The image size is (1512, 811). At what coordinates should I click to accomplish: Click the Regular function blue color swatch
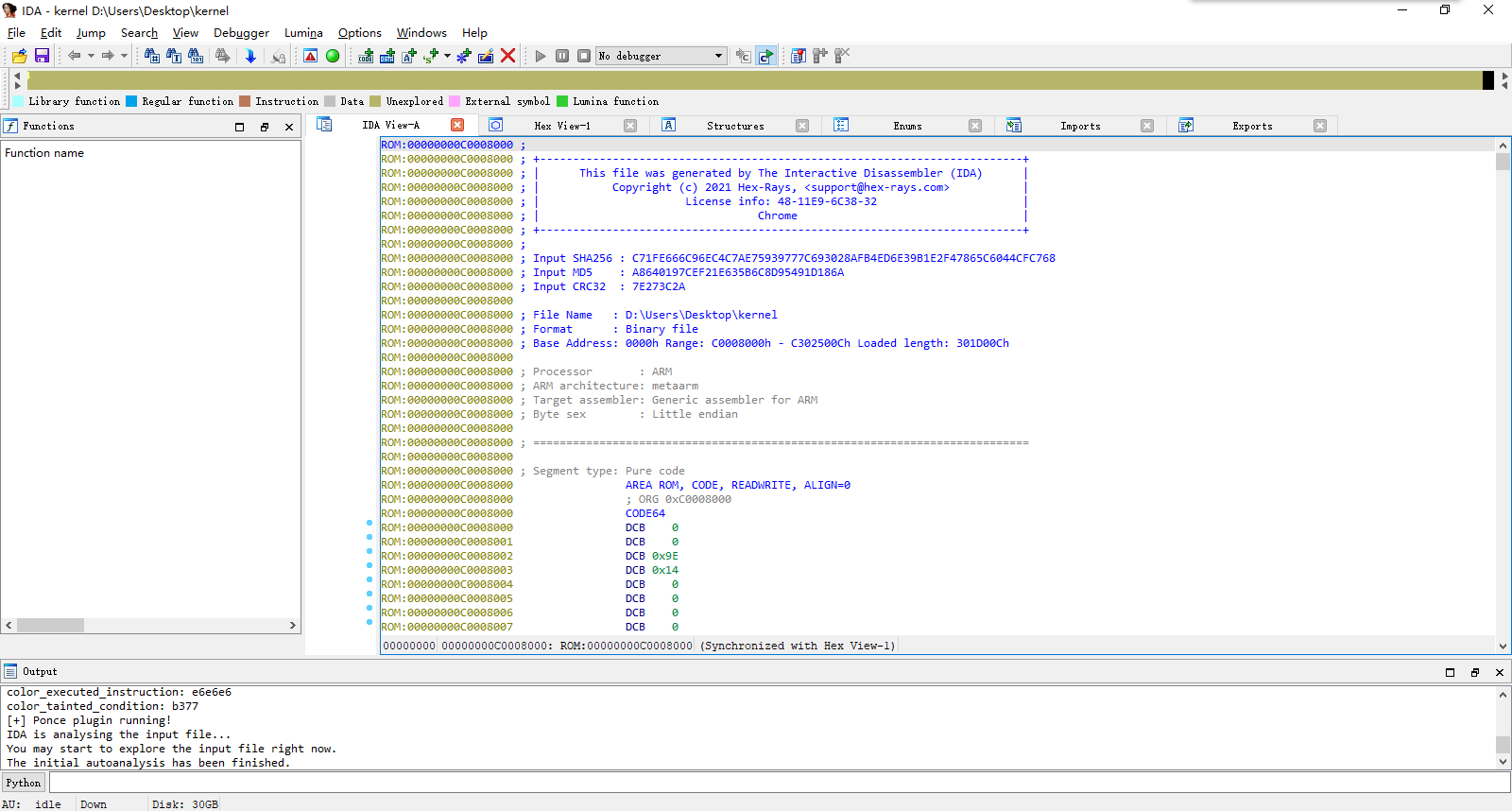131,101
